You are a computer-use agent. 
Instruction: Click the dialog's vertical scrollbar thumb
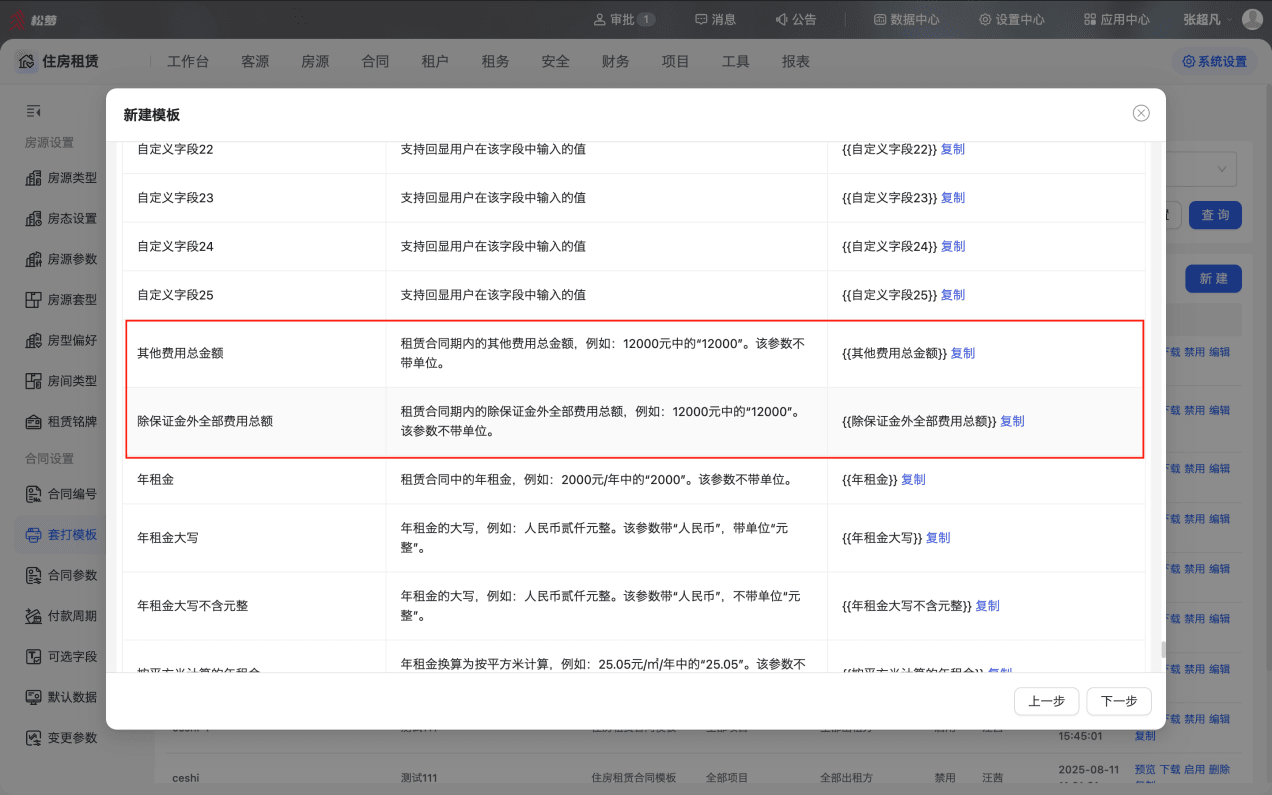(1162, 649)
